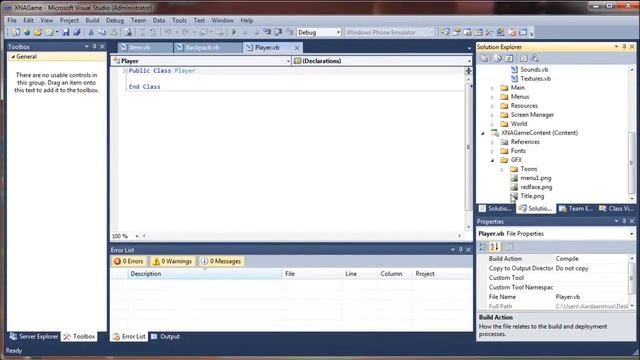The image size is (640, 360).
Task: Toggle auto-hide pin on Properties panel
Action: [x=624, y=221]
